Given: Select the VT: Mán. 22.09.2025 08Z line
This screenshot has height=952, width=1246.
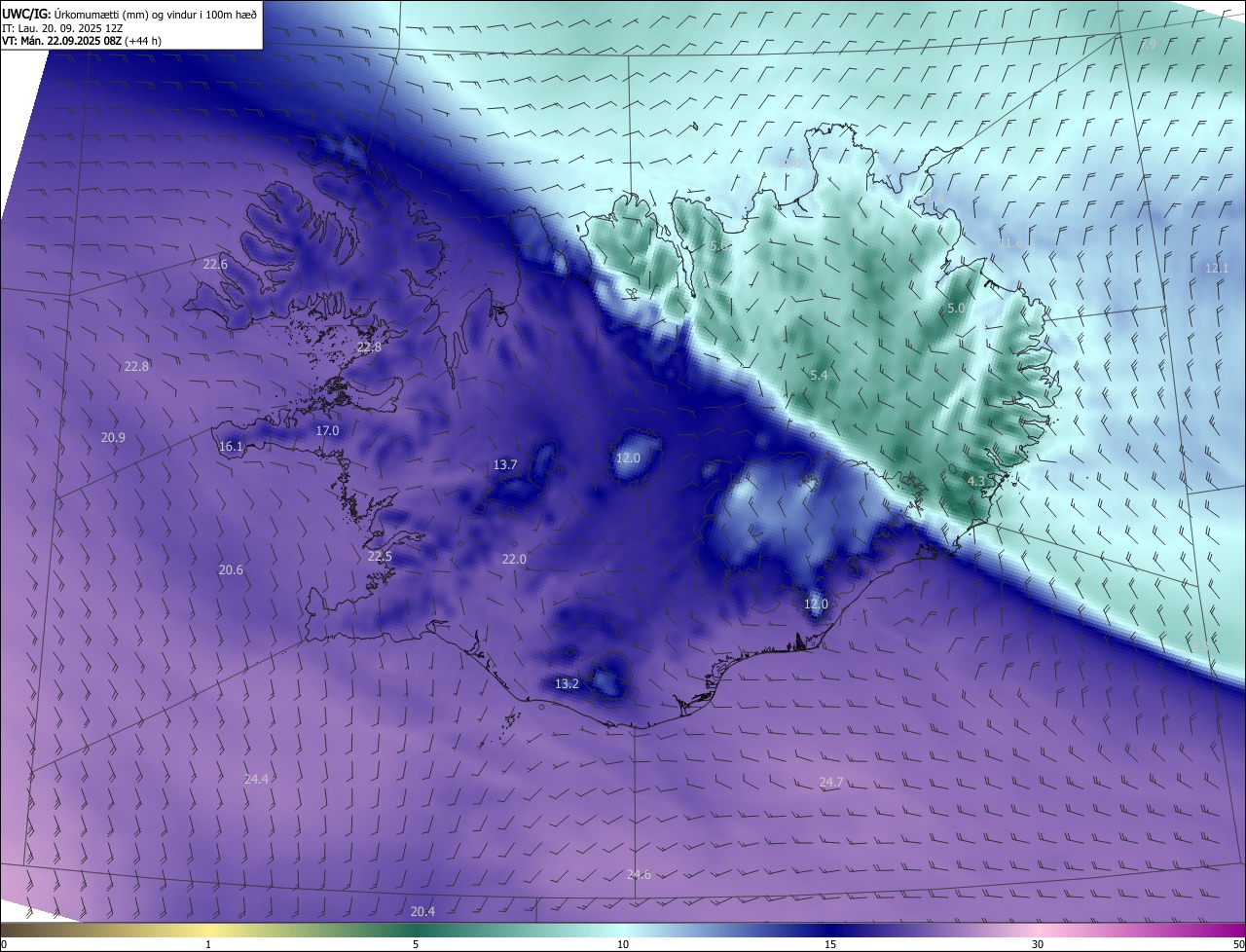Looking at the screenshot, I should coord(82,41).
